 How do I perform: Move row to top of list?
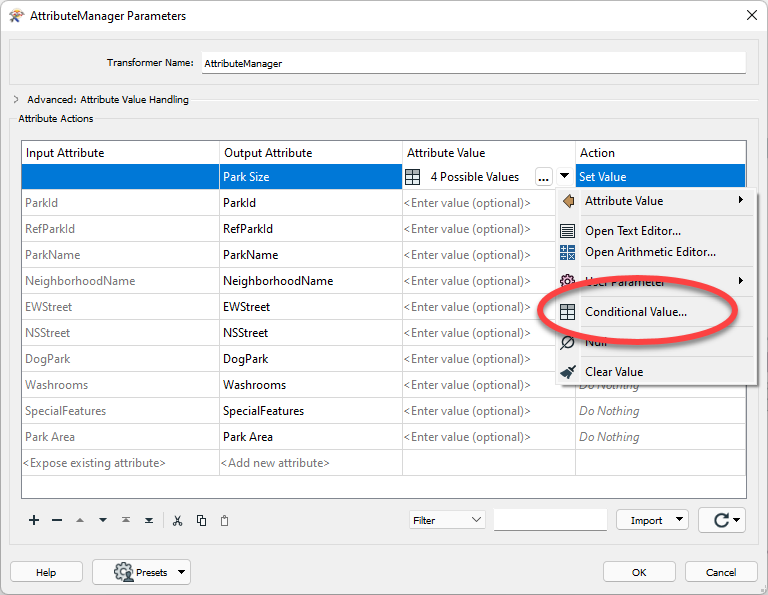click(x=126, y=520)
